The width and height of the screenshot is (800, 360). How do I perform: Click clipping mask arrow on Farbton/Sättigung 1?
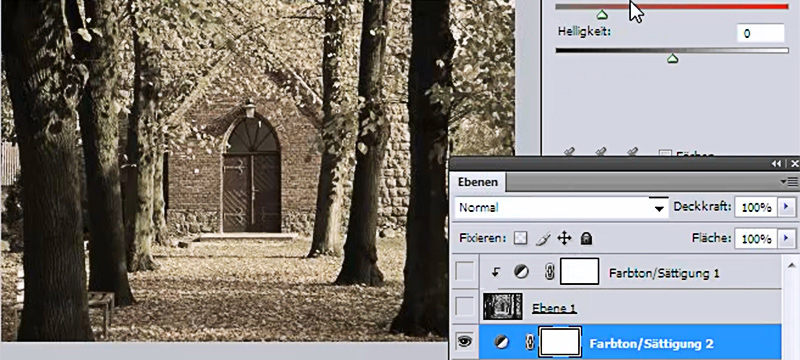tap(495, 273)
